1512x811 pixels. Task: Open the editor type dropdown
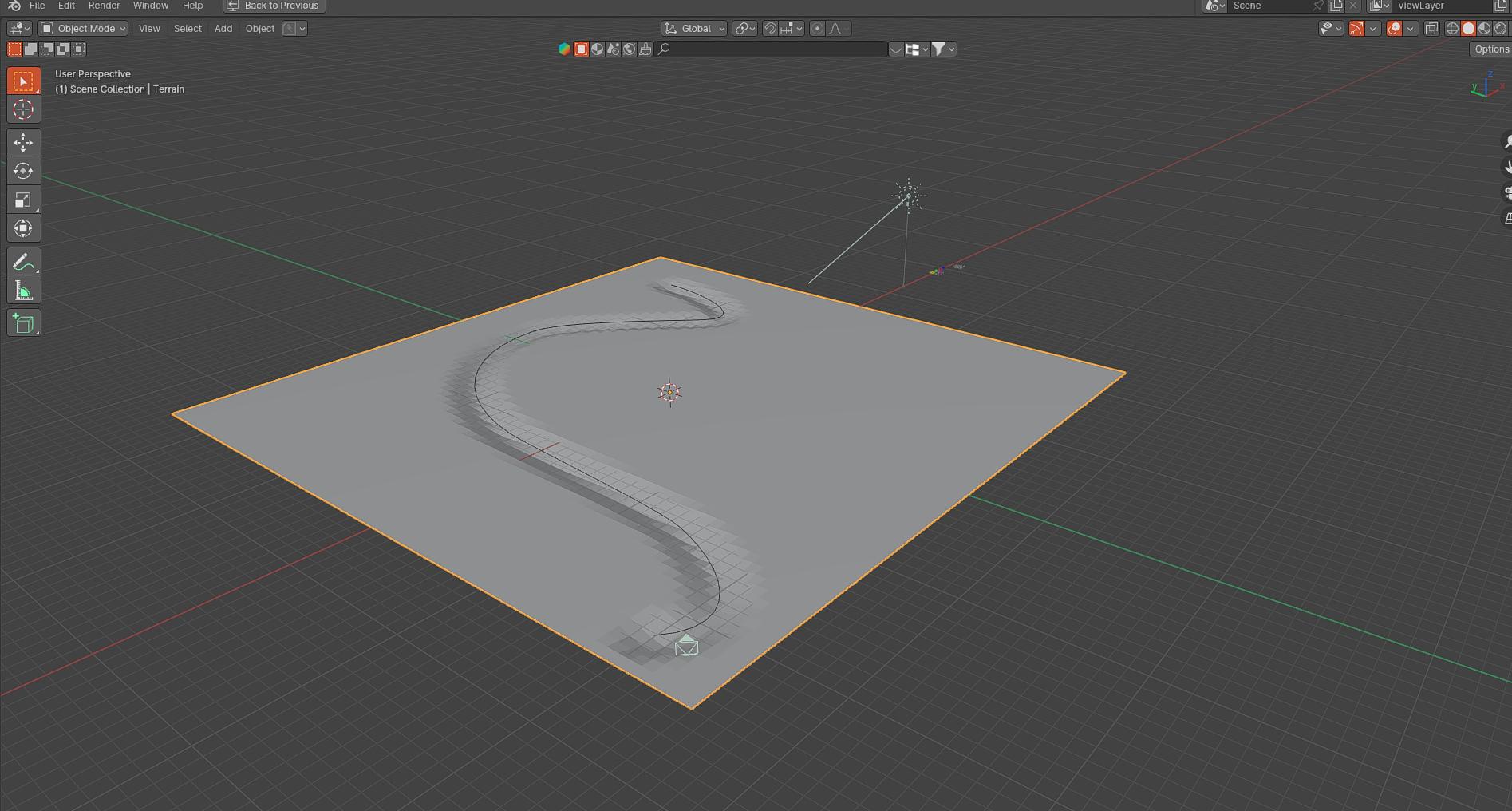pos(19,28)
